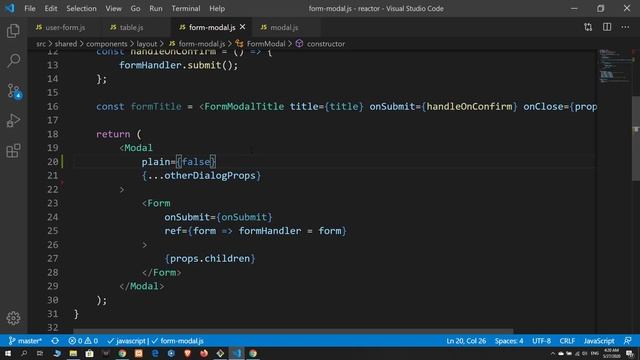Click the ENG language indicator

[x=595, y=353]
